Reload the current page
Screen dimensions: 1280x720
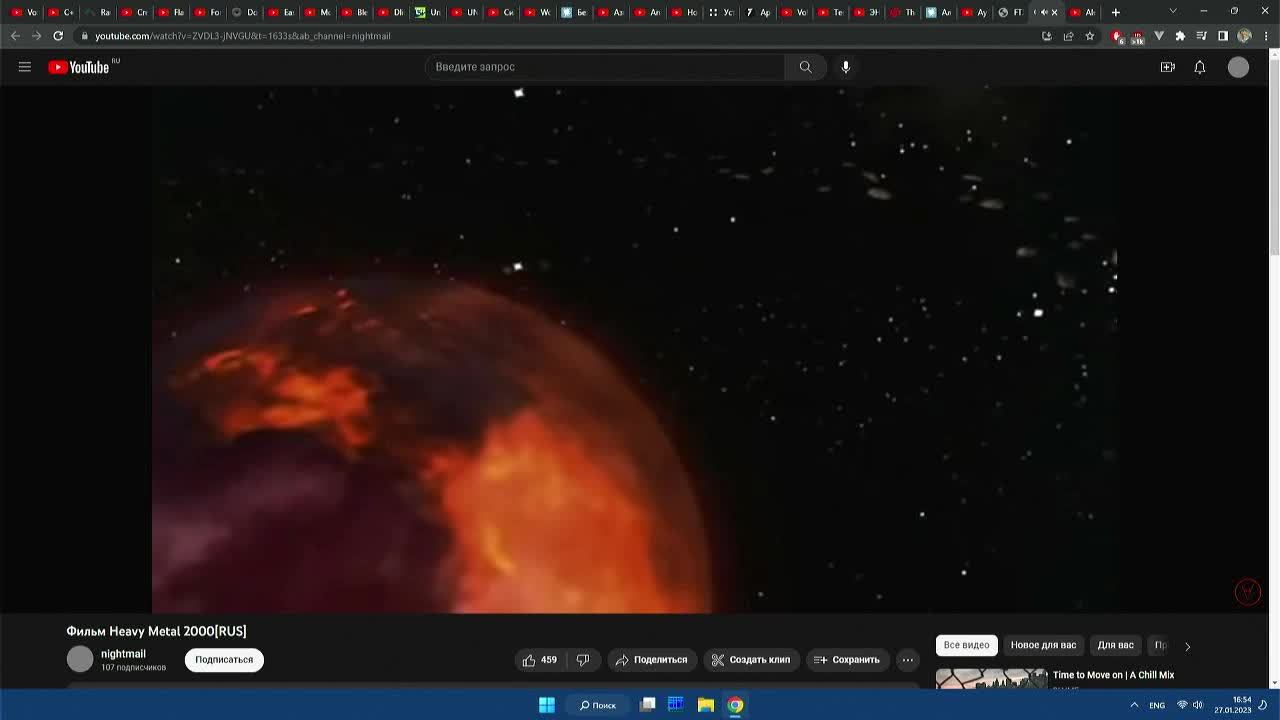58,36
